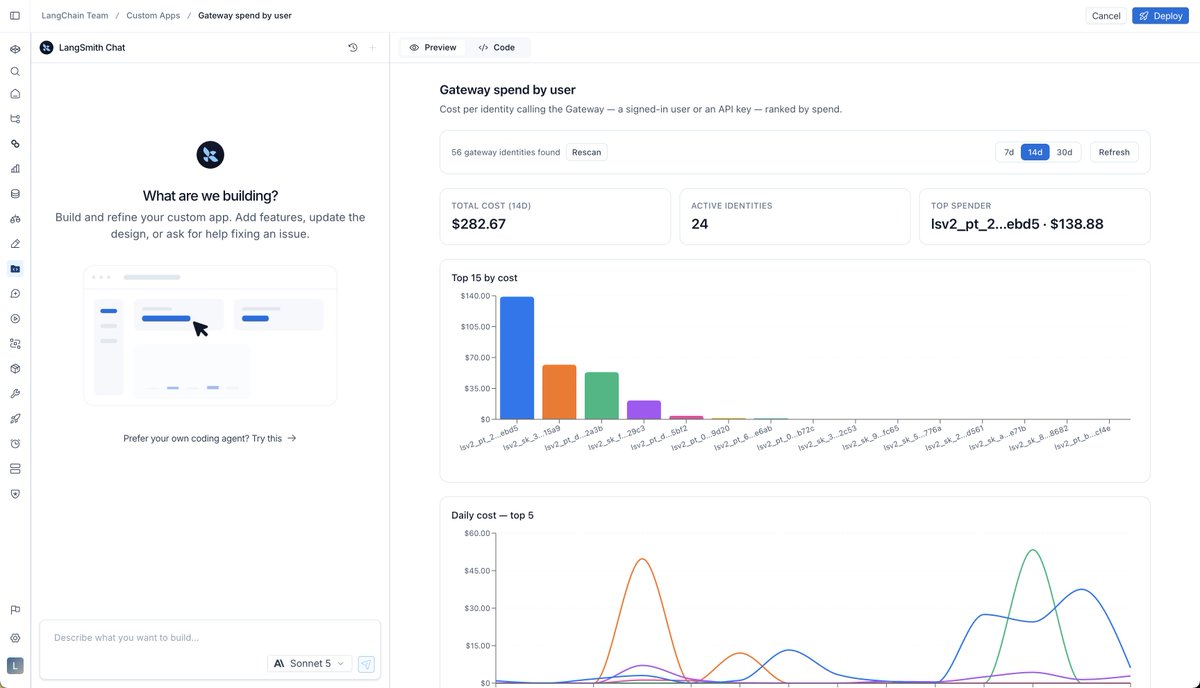Screen dimensions: 1200x688
Task: Open the shield icon in the sidebar
Action: pyautogui.click(x=15, y=494)
